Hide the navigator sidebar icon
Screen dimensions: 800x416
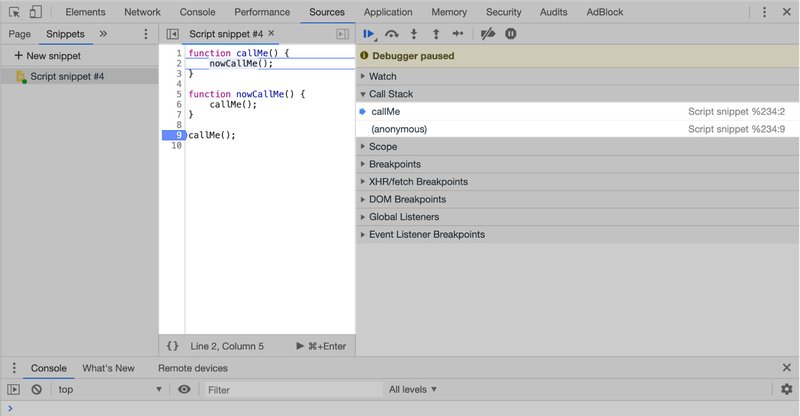click(172, 34)
